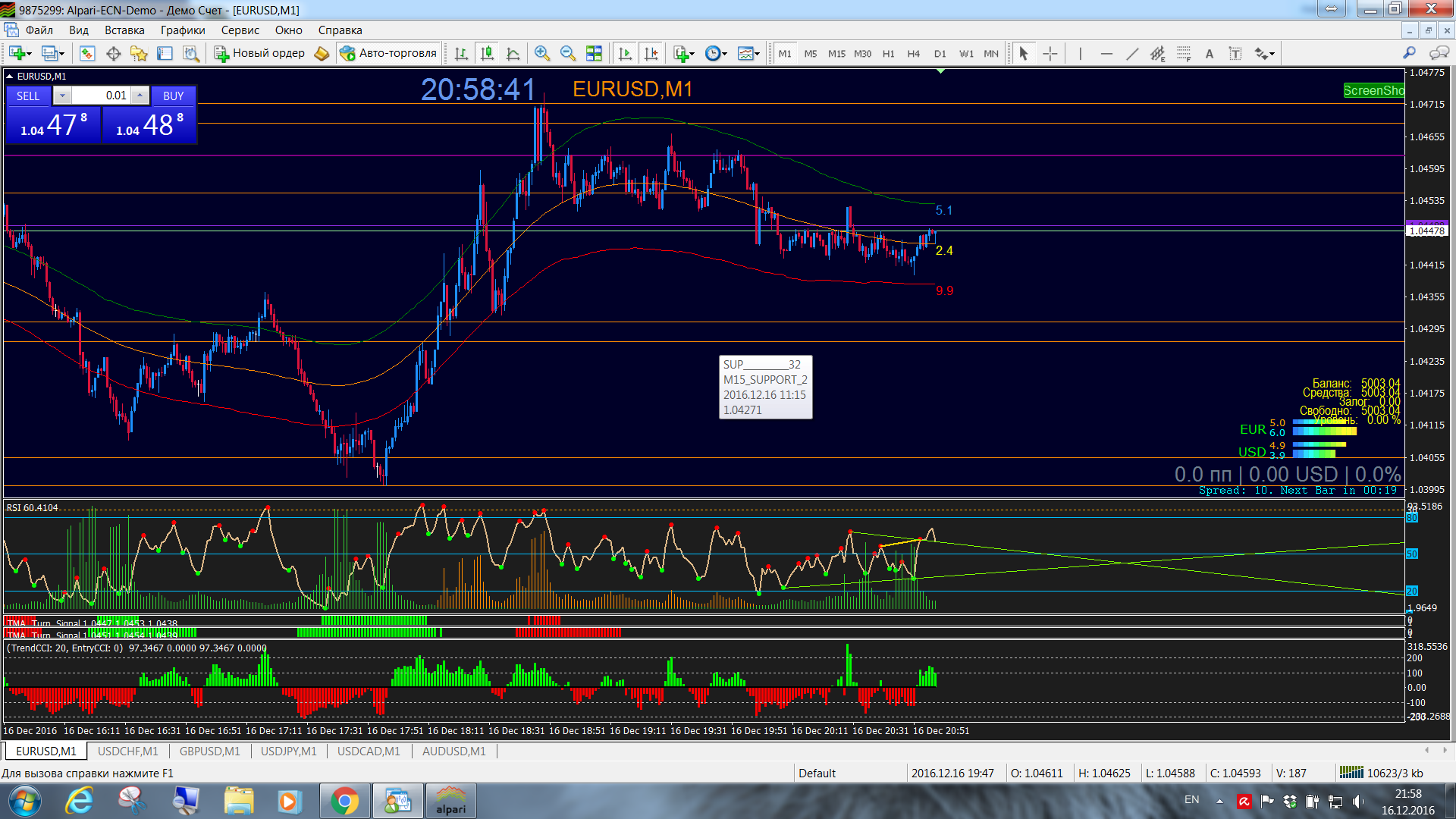1456x819 pixels.
Task: Open the chat bubbles icon
Action: tap(1439, 52)
